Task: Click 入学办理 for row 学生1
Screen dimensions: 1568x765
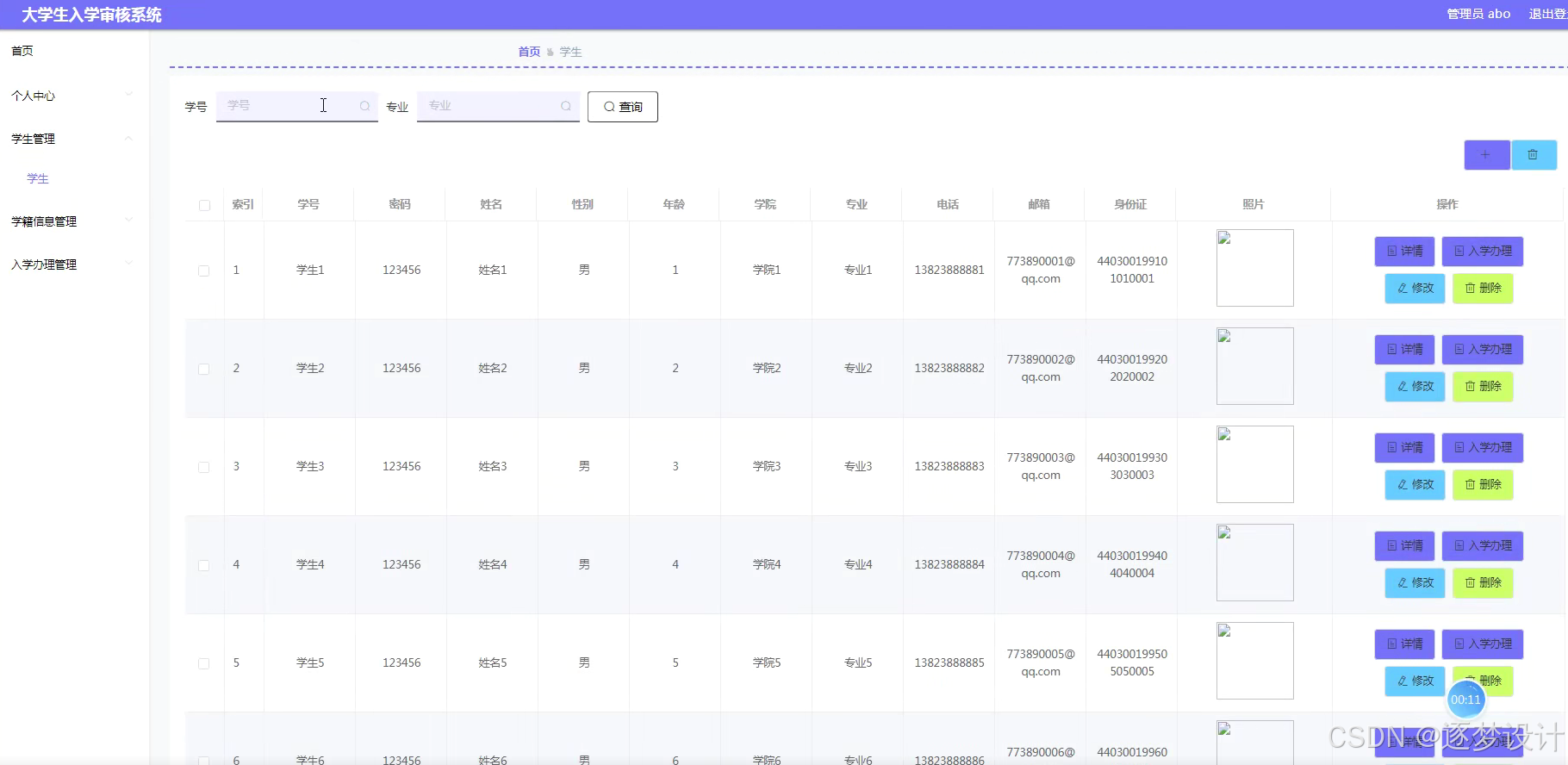Action: pyautogui.click(x=1483, y=252)
